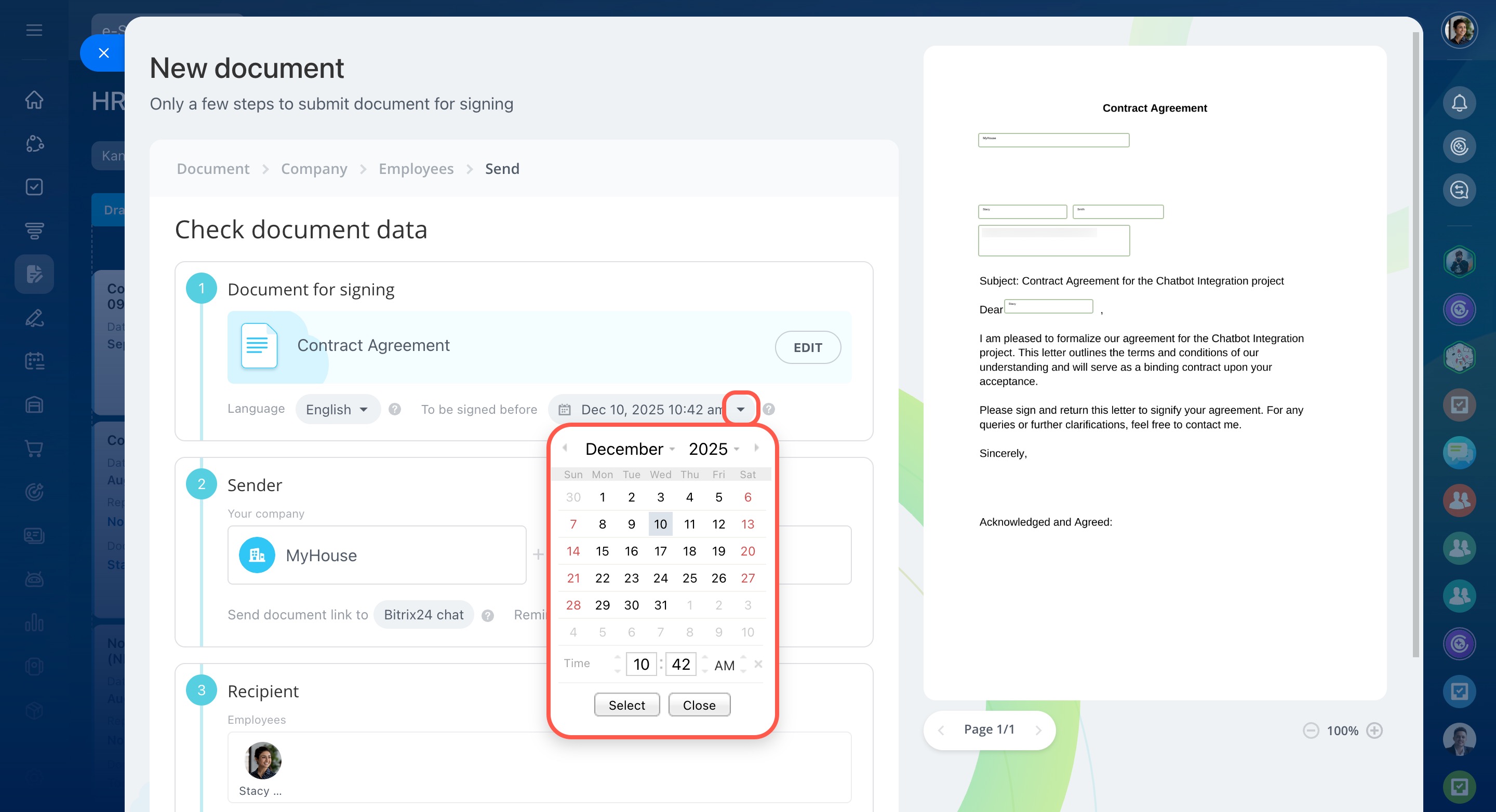Toggle the signing deadline dropdown arrow

[740, 409]
